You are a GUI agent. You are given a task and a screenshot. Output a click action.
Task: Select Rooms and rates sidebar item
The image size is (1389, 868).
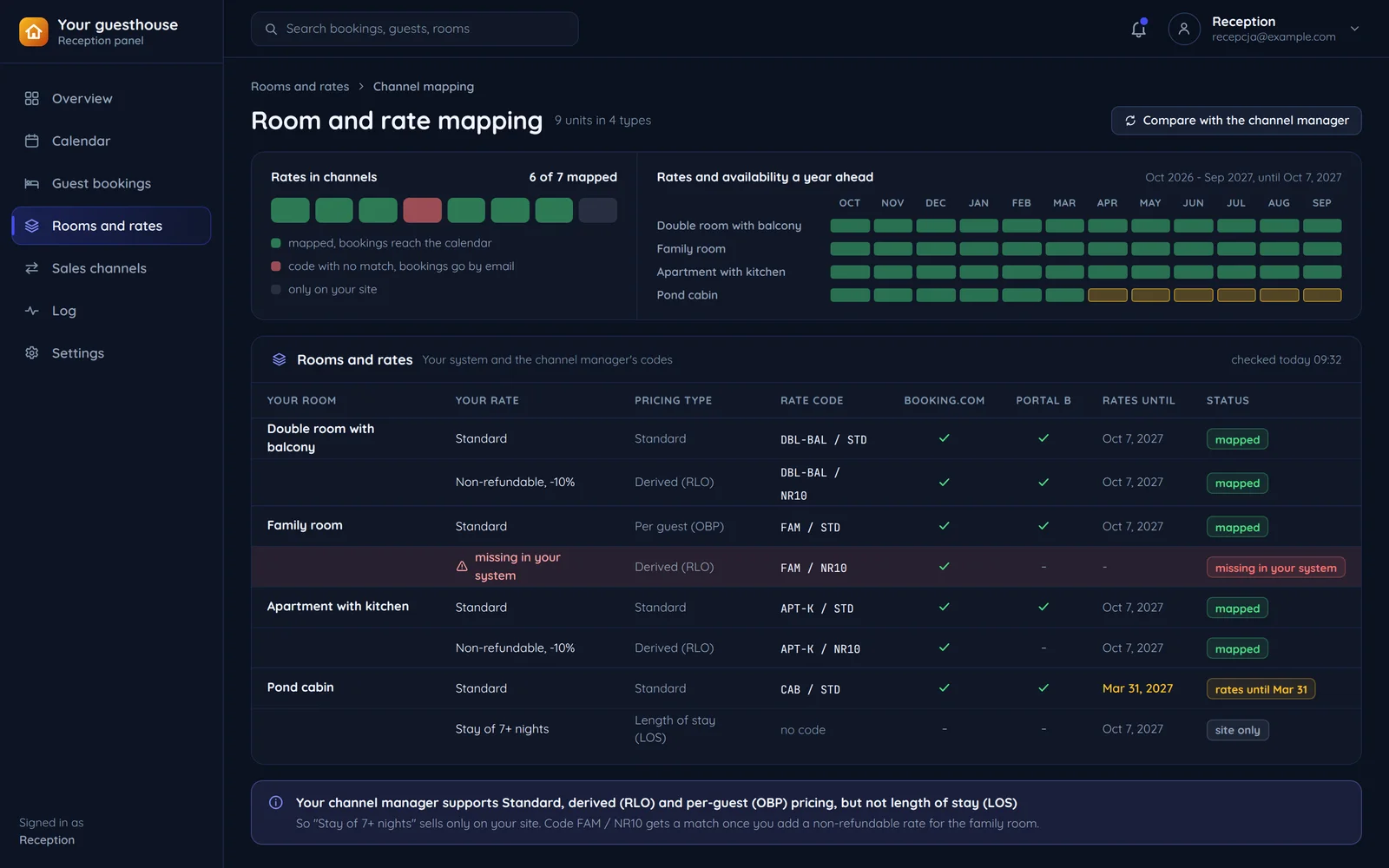[111, 226]
